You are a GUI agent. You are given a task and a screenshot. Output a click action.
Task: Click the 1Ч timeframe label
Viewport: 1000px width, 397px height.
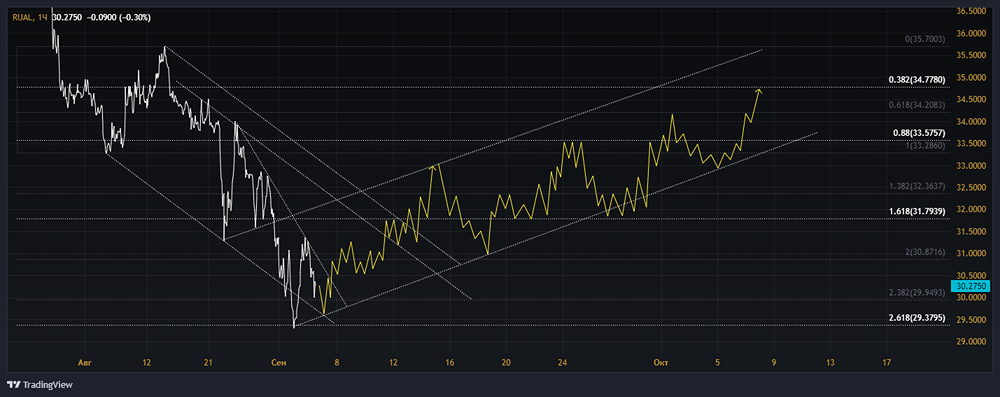[x=43, y=17]
